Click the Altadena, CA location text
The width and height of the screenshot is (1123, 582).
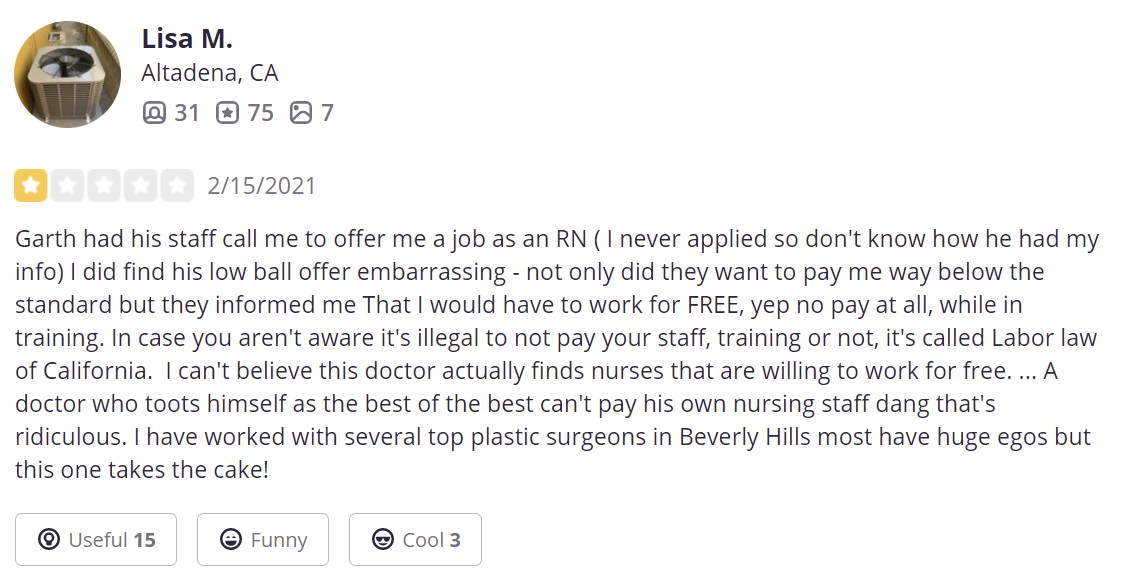(210, 73)
